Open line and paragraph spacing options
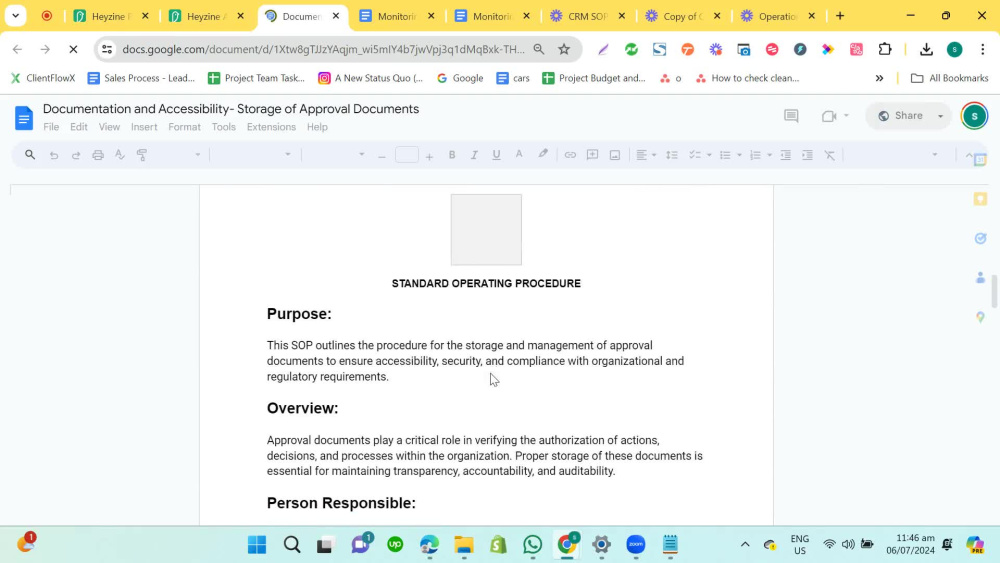This screenshot has height=563, width=1000. click(x=672, y=155)
